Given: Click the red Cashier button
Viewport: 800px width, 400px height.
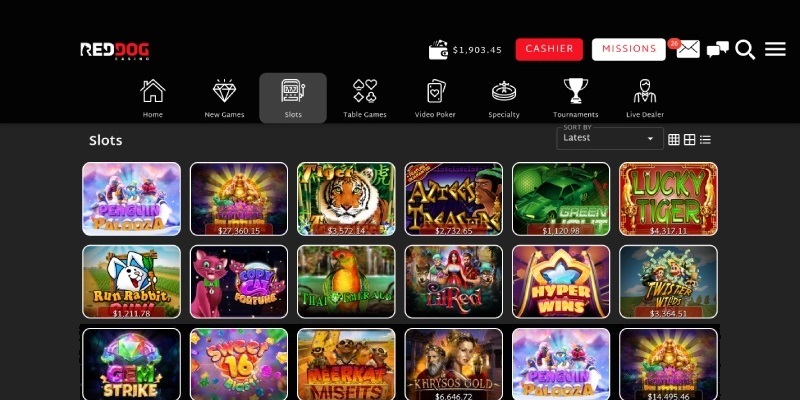Looking at the screenshot, I should 549,49.
